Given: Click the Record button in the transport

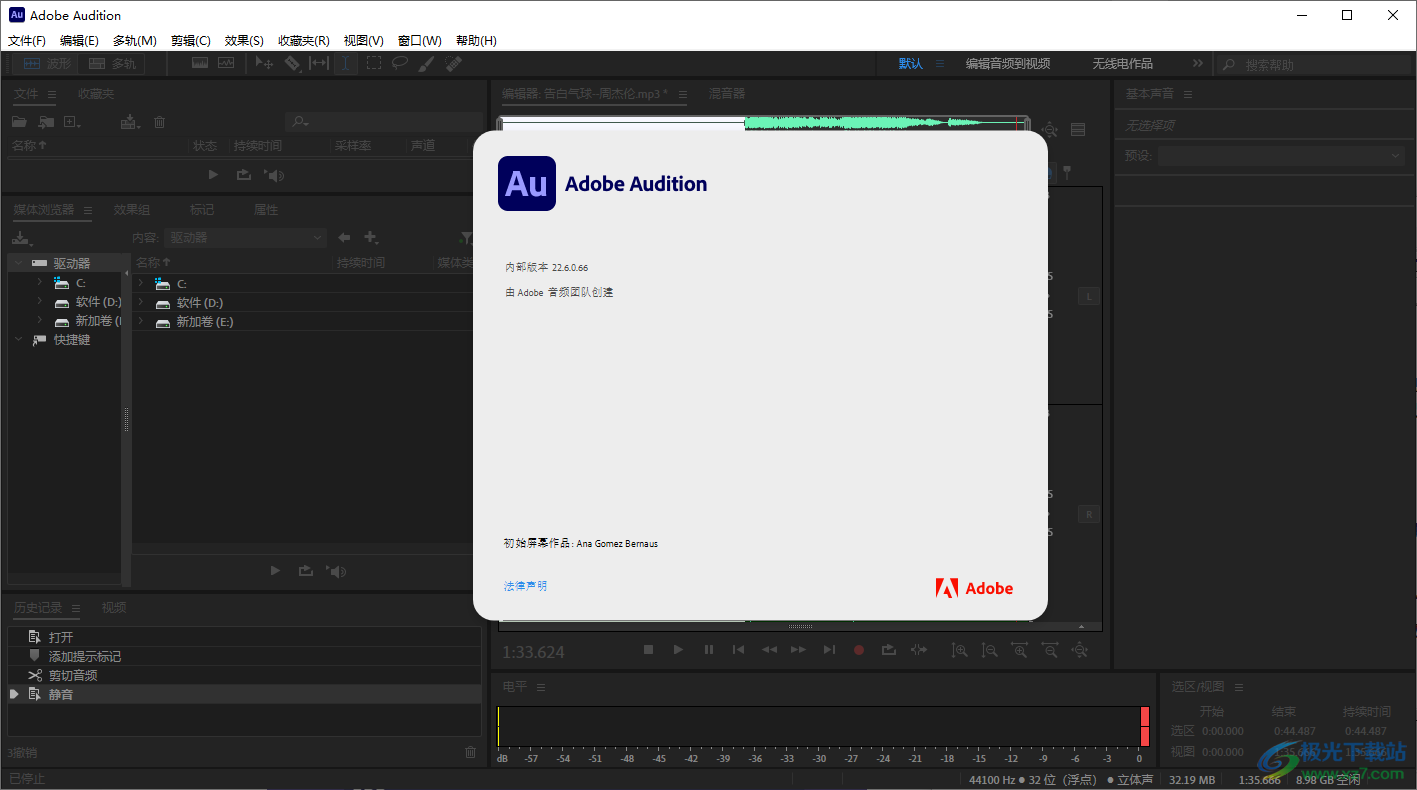Looking at the screenshot, I should tap(859, 649).
